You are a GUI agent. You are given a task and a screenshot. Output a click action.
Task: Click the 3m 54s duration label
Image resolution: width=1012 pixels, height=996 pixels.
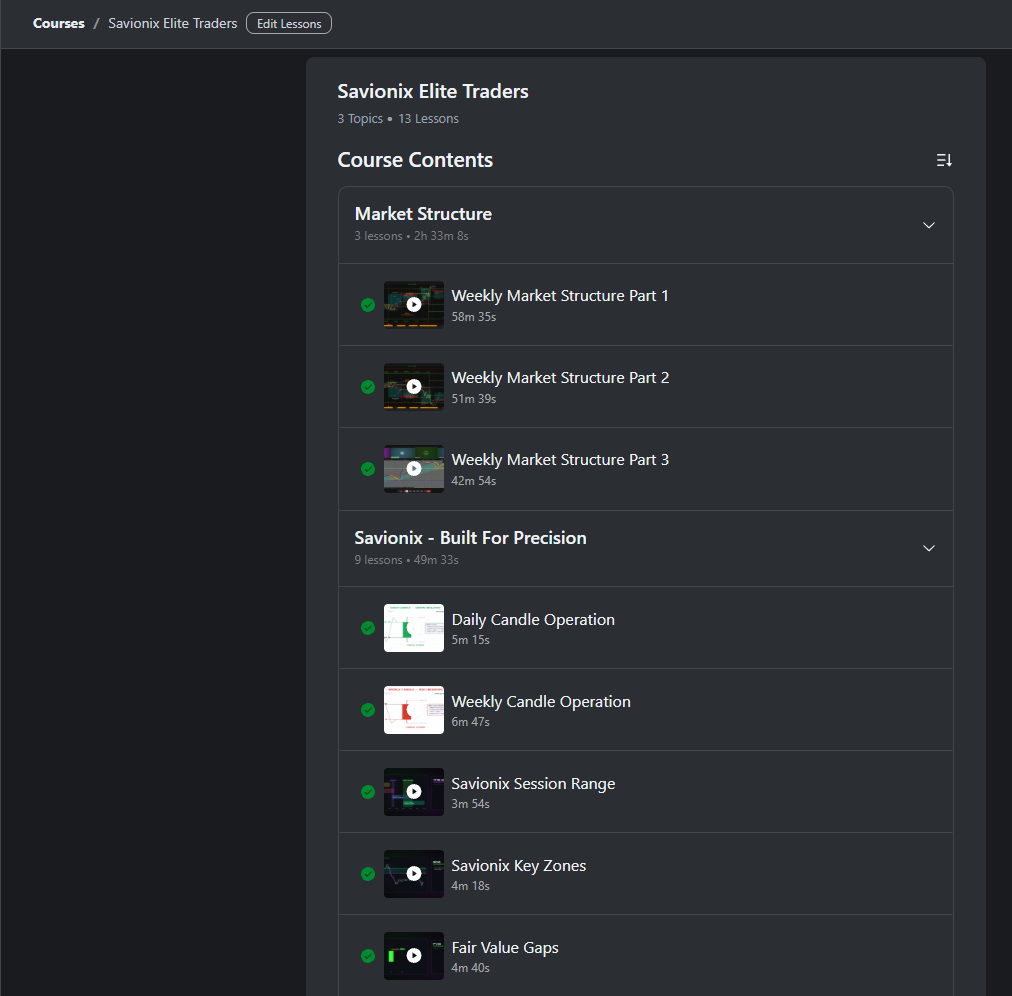tap(471, 804)
